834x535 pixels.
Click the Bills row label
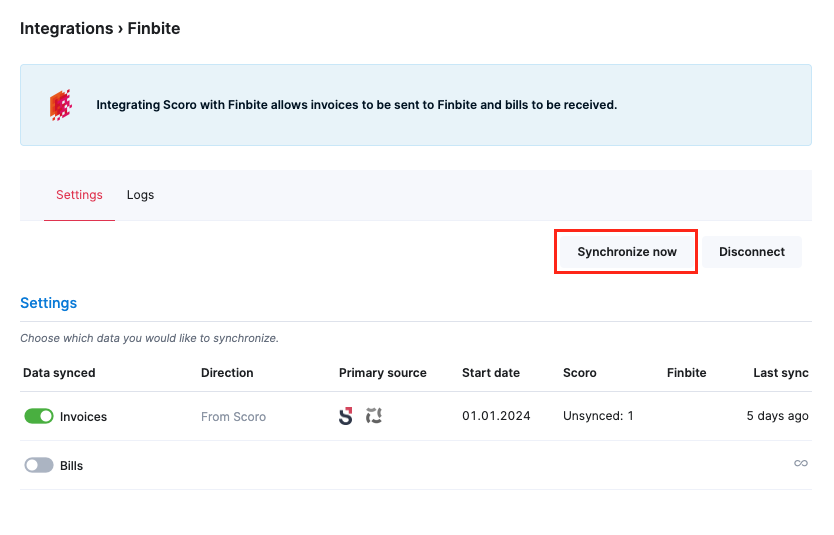(x=71, y=465)
